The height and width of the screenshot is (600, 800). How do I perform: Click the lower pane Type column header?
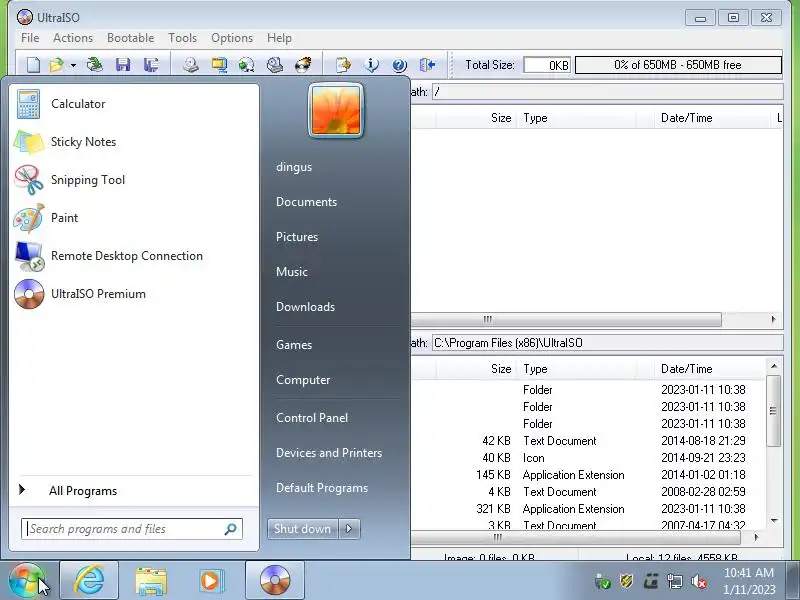coord(577,369)
